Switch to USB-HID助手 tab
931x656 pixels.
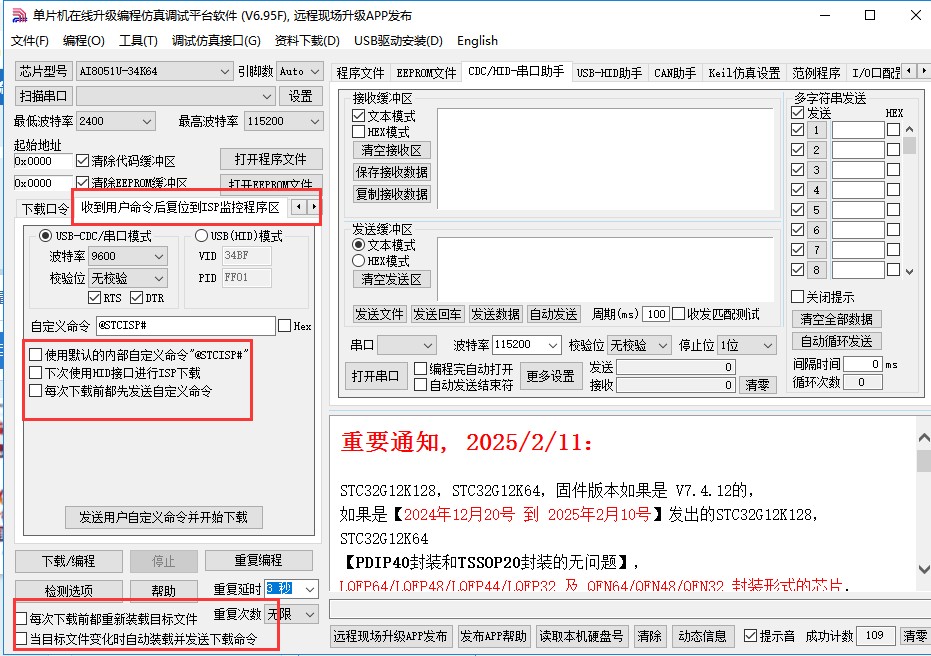pos(609,73)
